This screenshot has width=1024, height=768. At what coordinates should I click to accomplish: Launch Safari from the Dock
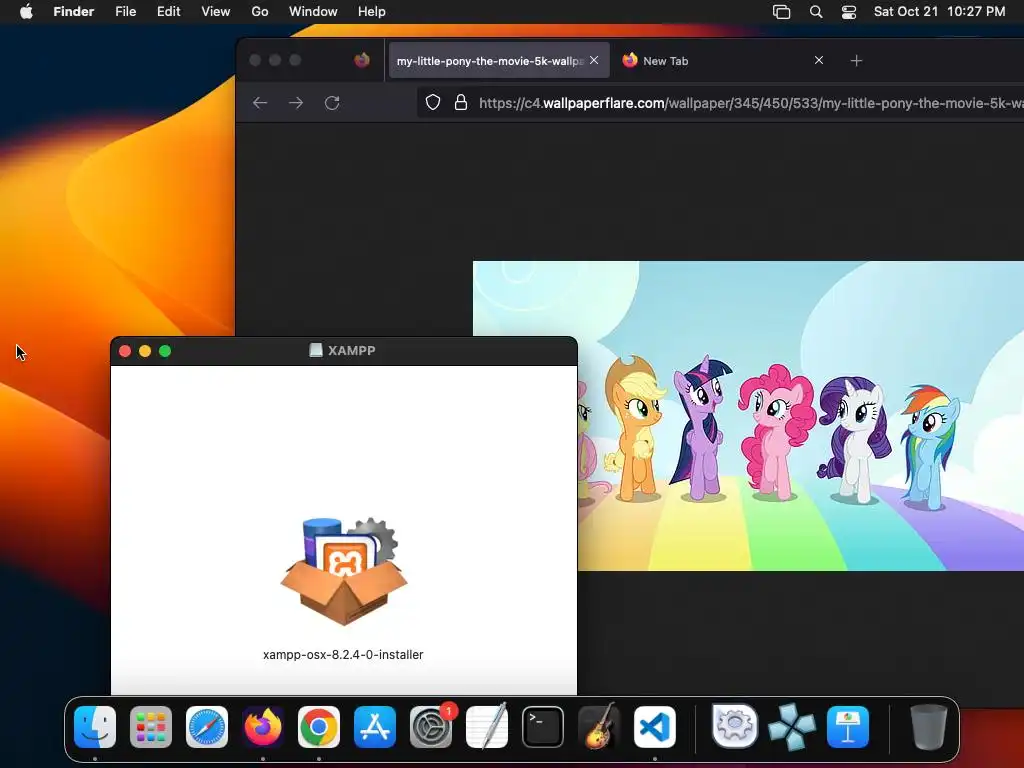[x=207, y=727]
